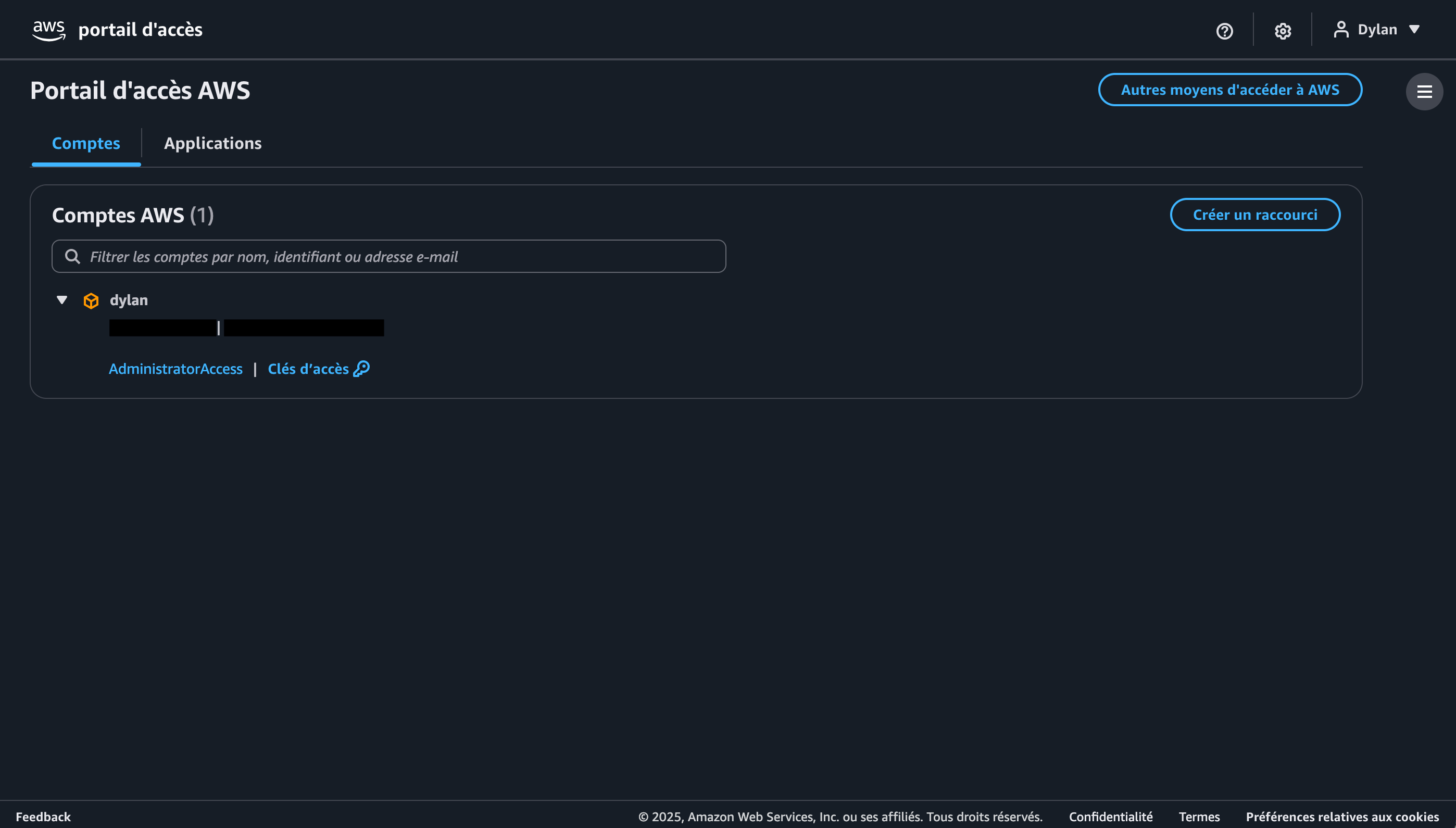Image resolution: width=1456 pixels, height=828 pixels.
Task: Click Créer un raccourci button
Action: pos(1255,215)
